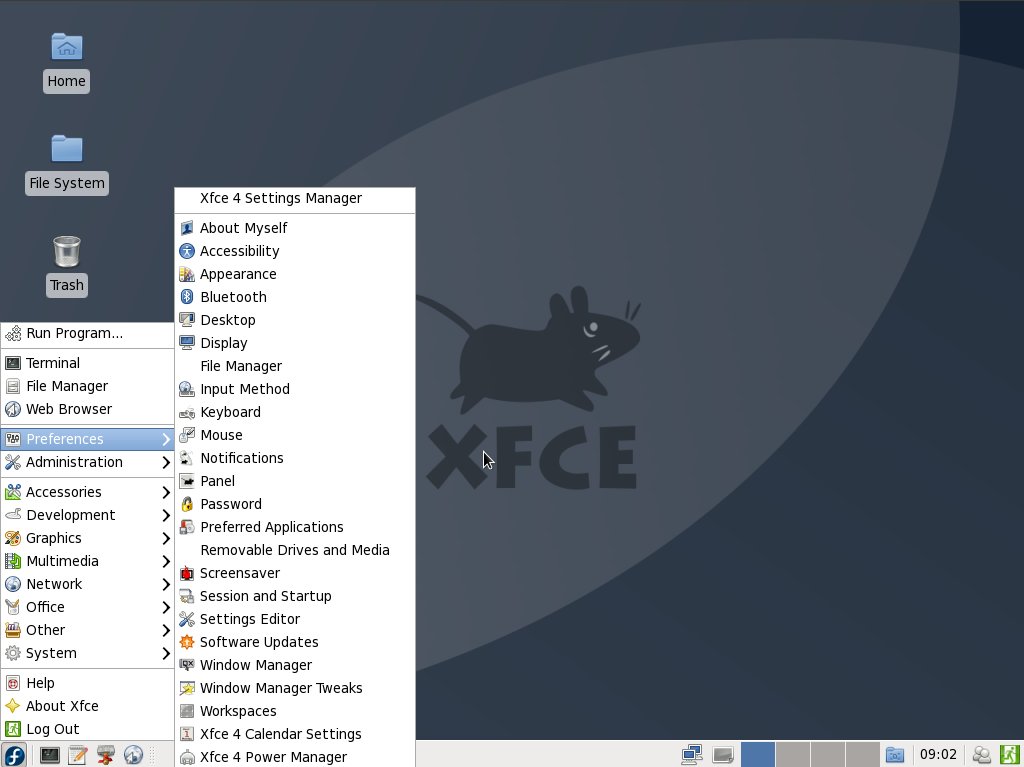Click file manager panel launcher icon
Image resolution: width=1024 pixels, height=767 pixels.
105,755
